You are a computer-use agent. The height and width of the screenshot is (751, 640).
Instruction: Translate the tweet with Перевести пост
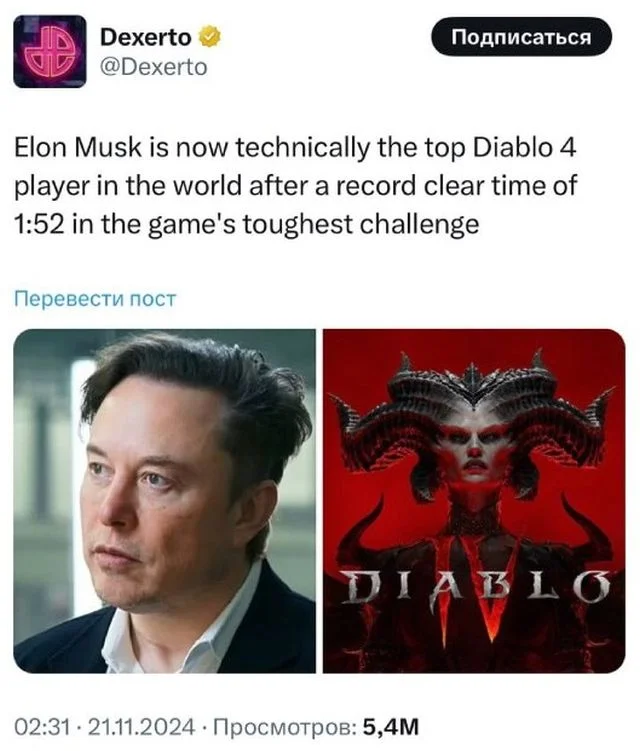(95, 298)
